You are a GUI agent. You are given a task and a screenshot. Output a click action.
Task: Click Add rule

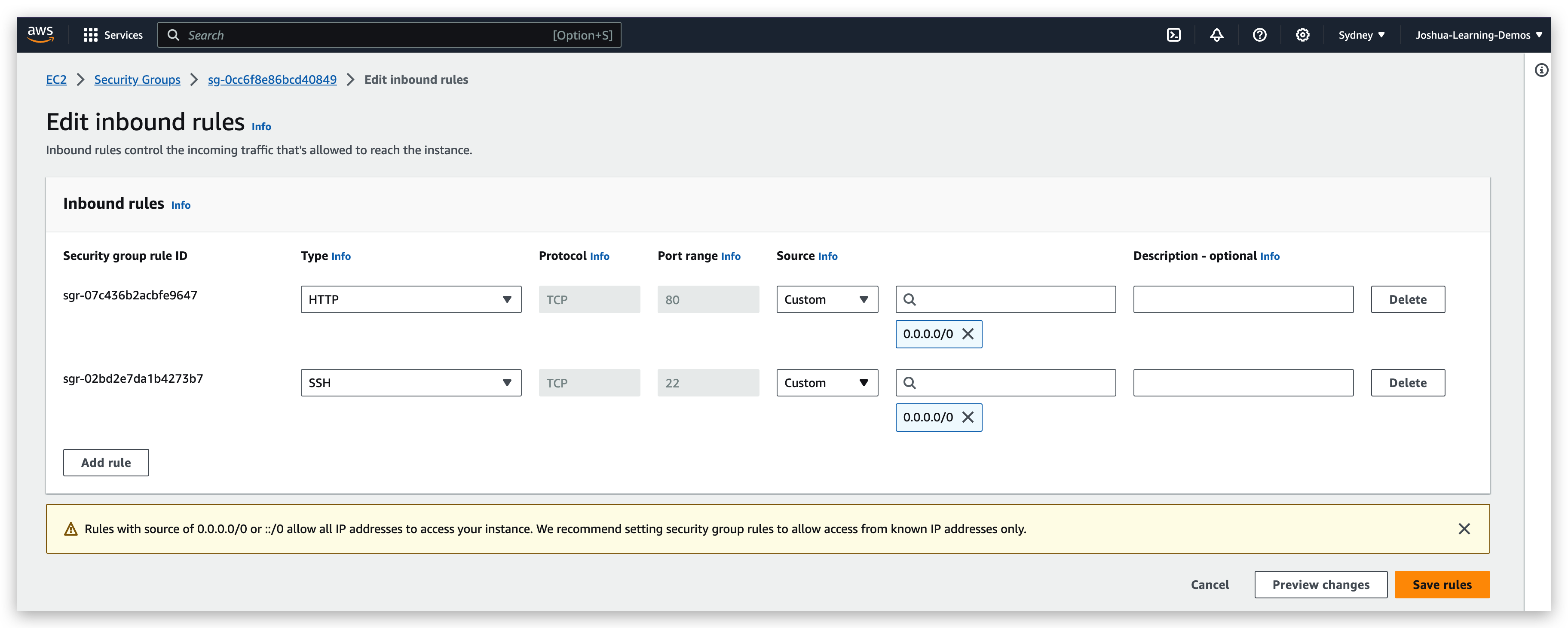click(x=105, y=463)
